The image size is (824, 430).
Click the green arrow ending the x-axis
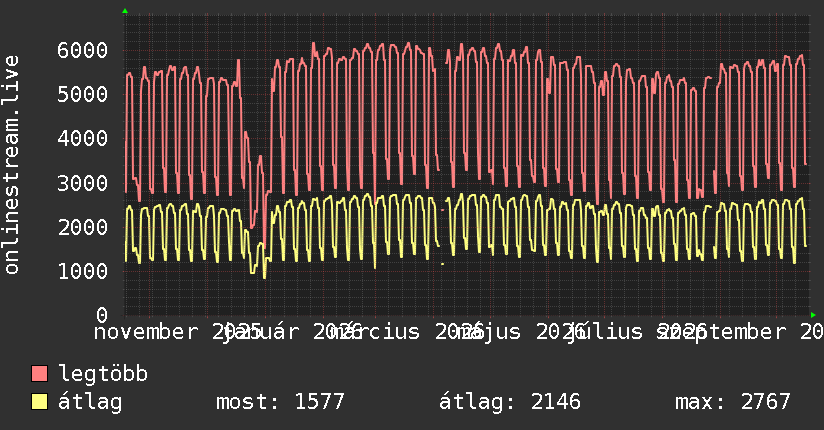click(813, 315)
